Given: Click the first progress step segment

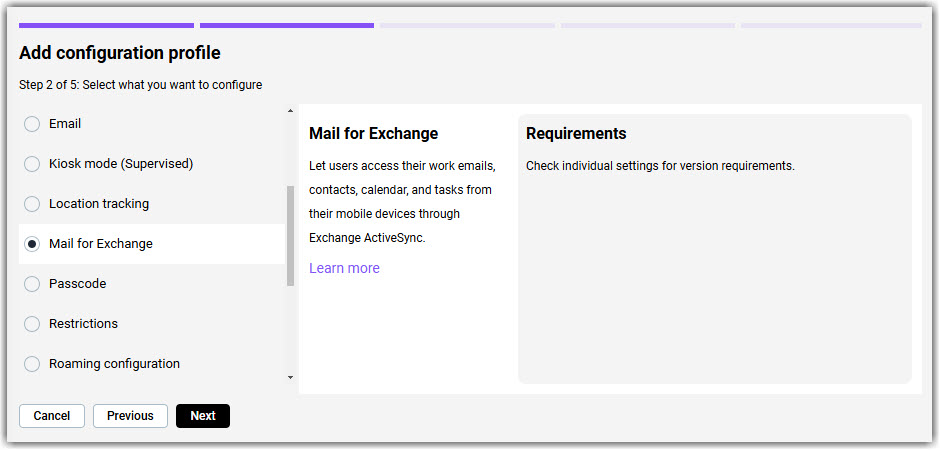Looking at the screenshot, I should [x=106, y=26].
